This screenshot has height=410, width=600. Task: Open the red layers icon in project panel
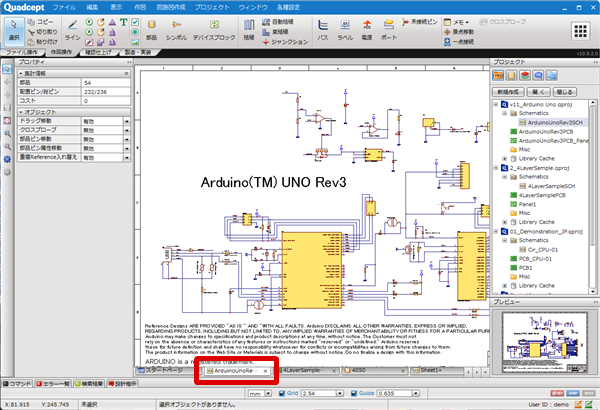525,75
